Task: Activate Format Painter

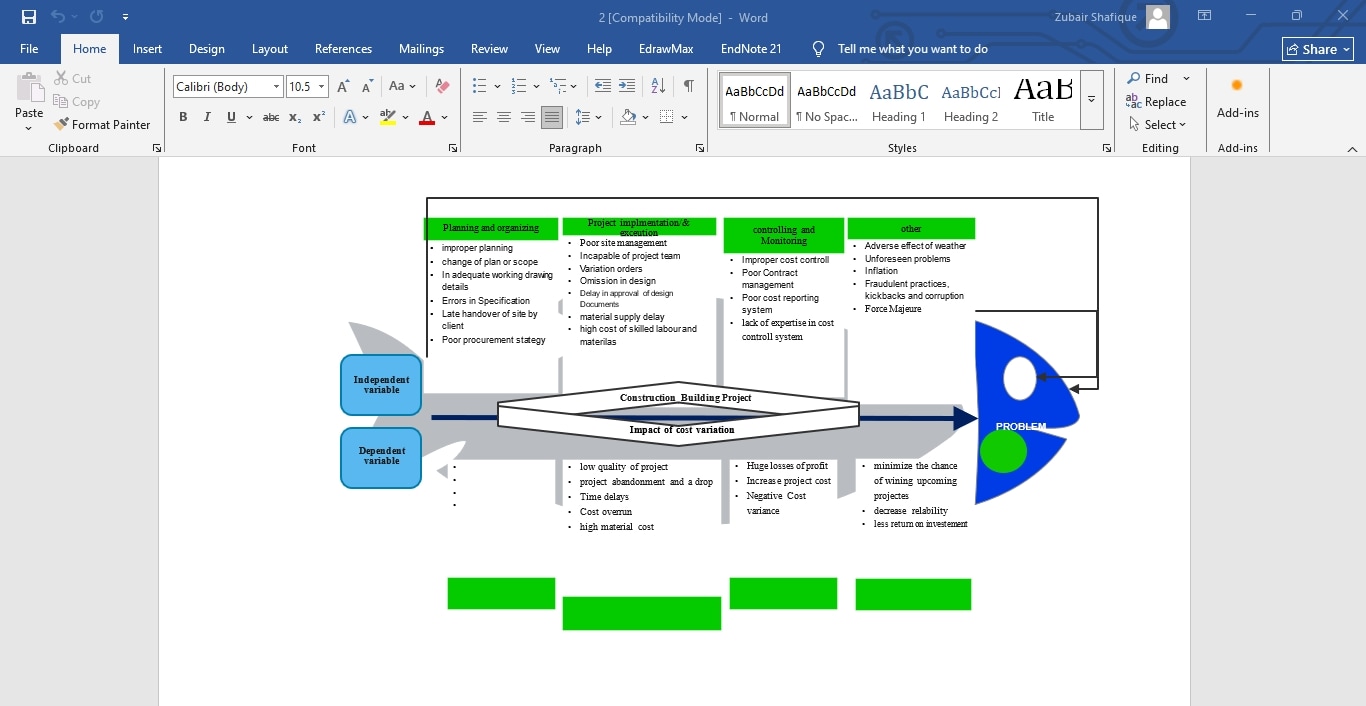Action: click(103, 124)
